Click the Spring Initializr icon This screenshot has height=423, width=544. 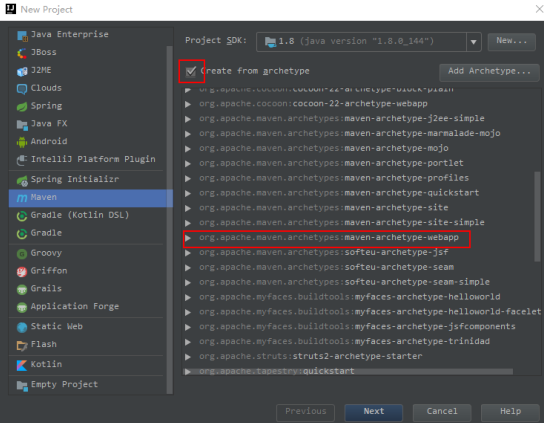pyautogui.click(x=22, y=180)
